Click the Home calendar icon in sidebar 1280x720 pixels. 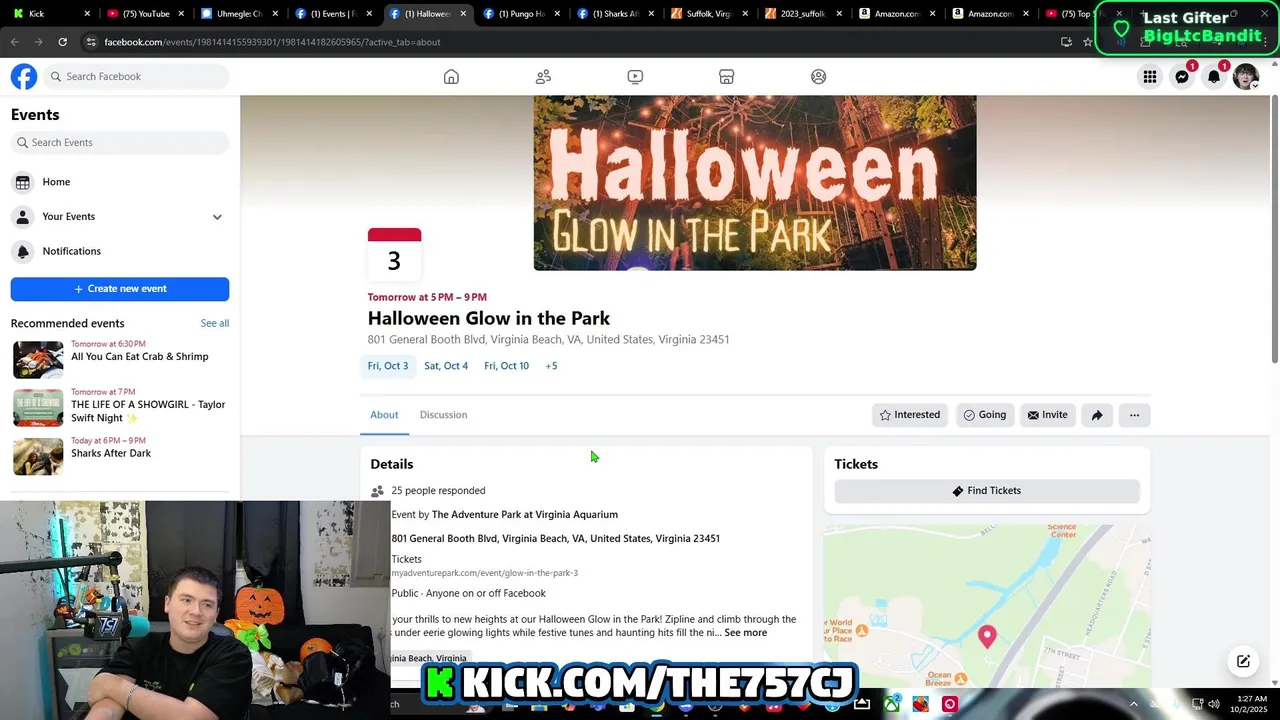coord(23,182)
